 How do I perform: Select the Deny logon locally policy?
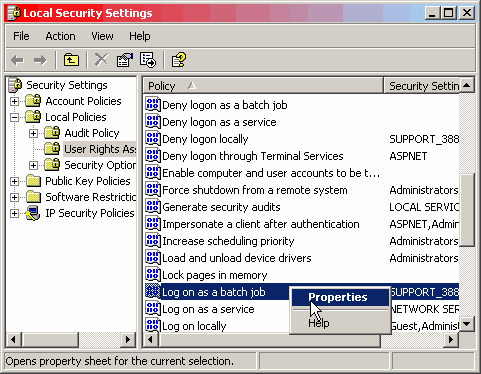pyautogui.click(x=205, y=139)
